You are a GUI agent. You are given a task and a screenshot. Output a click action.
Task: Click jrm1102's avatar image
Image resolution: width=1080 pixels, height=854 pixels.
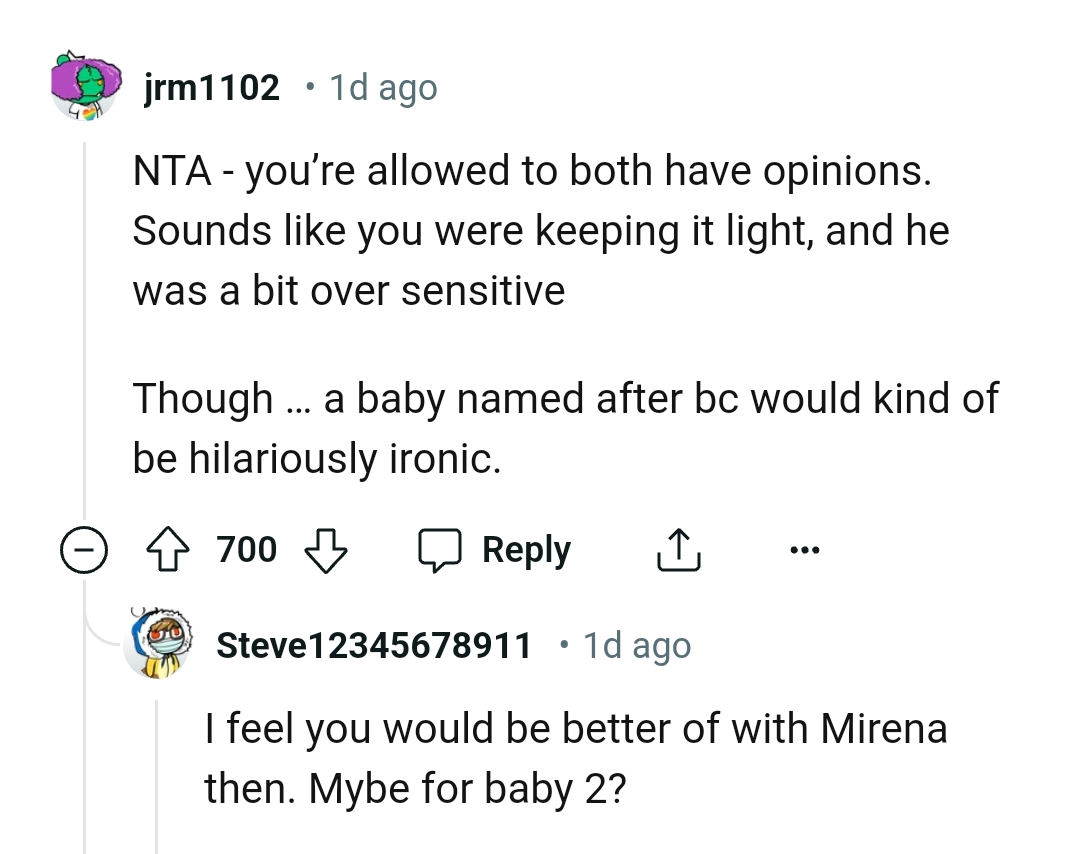point(86,87)
